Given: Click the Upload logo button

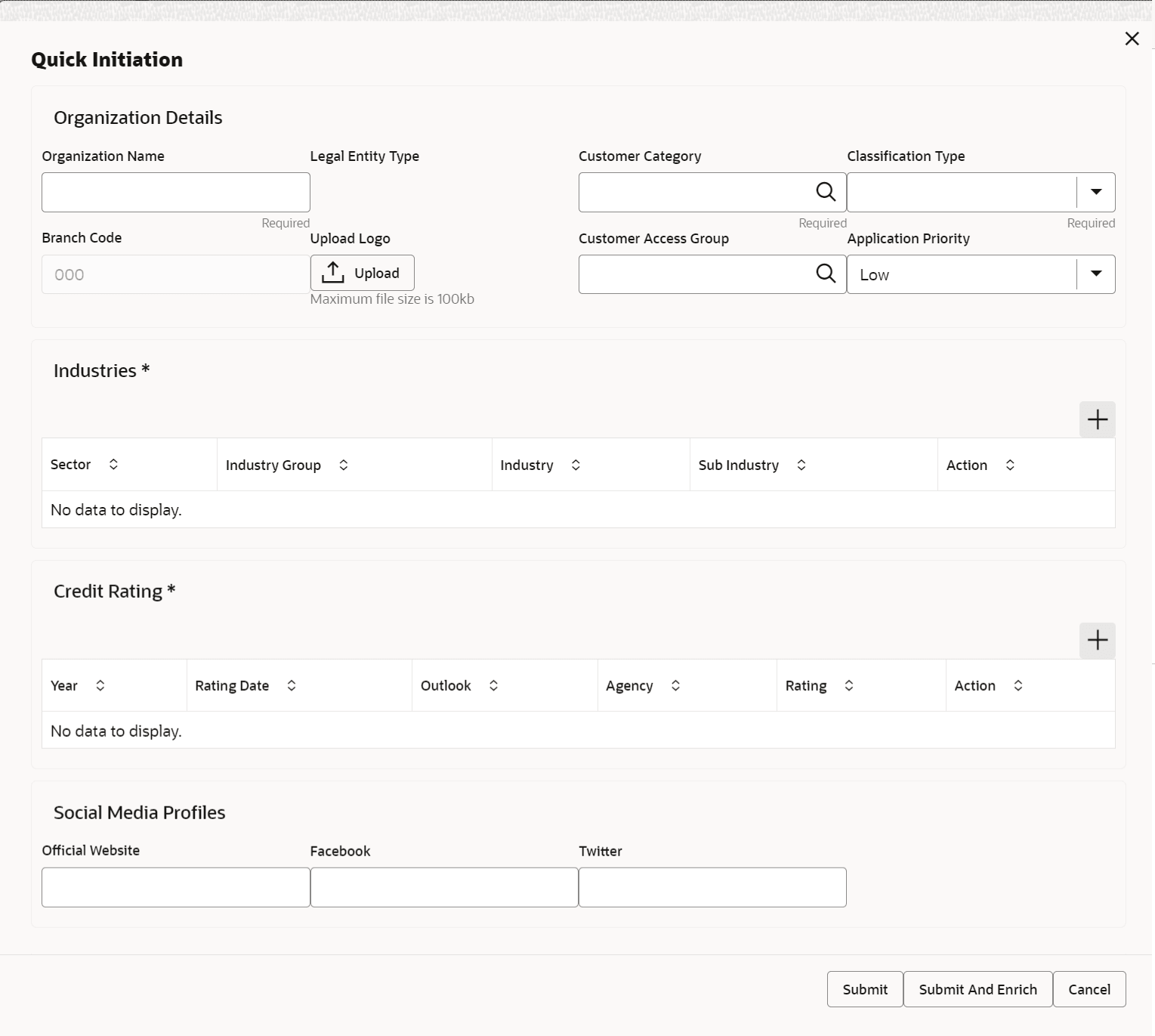Looking at the screenshot, I should [x=363, y=273].
